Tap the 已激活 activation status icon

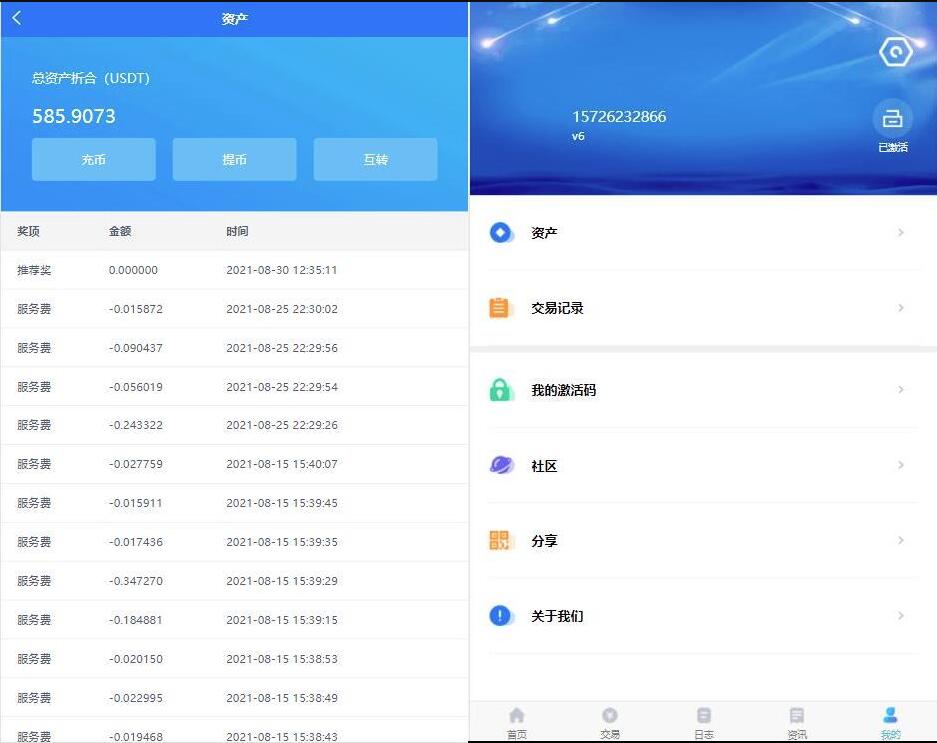pos(892,119)
